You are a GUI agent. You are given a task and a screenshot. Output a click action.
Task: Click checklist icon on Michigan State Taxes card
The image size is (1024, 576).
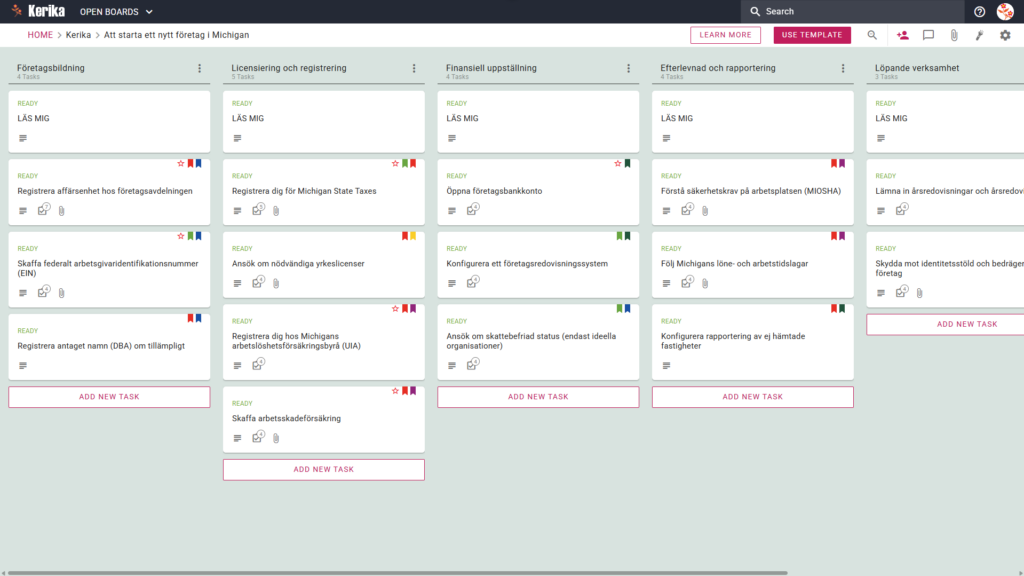258,210
